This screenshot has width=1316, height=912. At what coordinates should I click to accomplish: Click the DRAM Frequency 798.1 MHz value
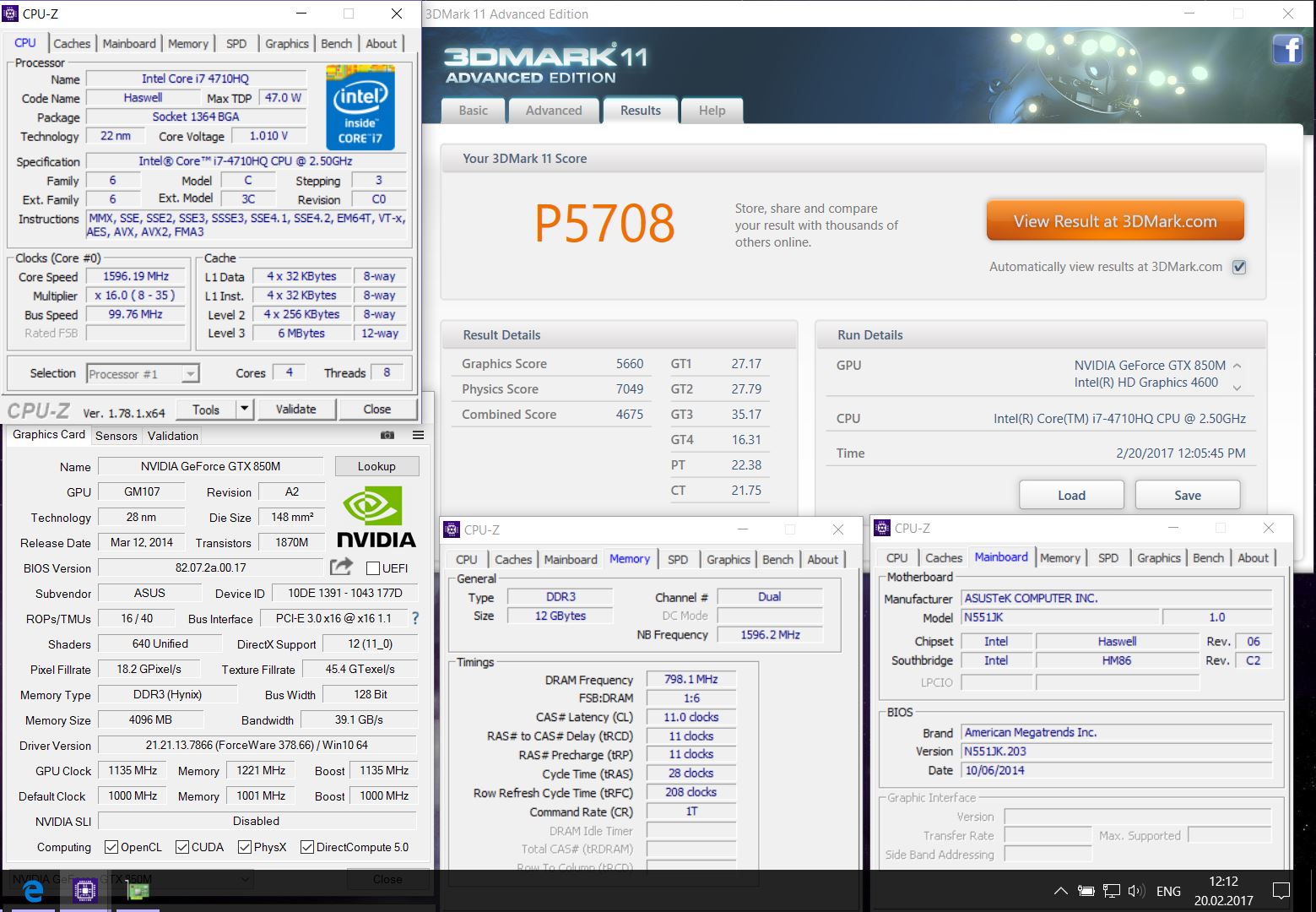click(x=690, y=679)
